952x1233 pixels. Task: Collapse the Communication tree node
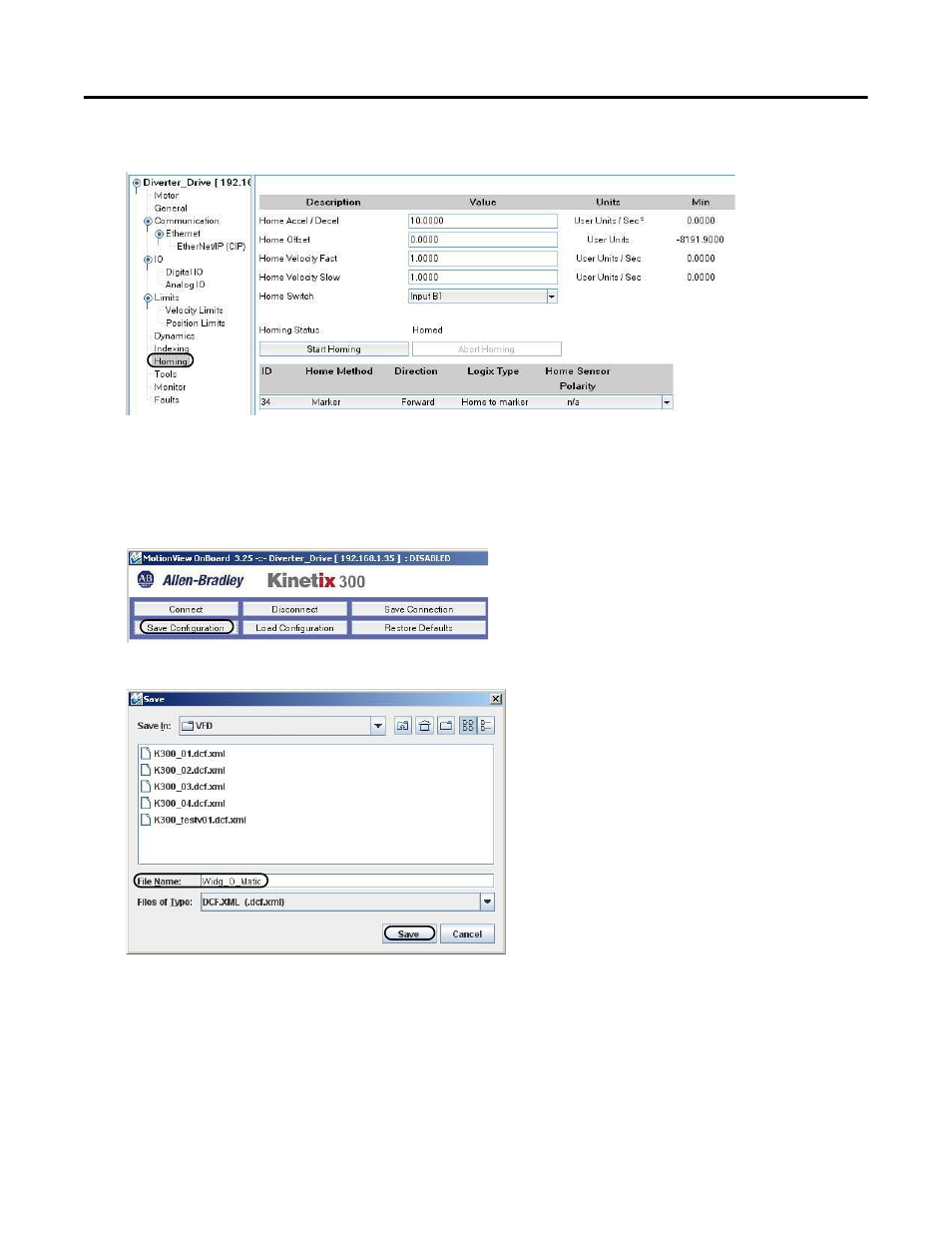[x=148, y=222]
